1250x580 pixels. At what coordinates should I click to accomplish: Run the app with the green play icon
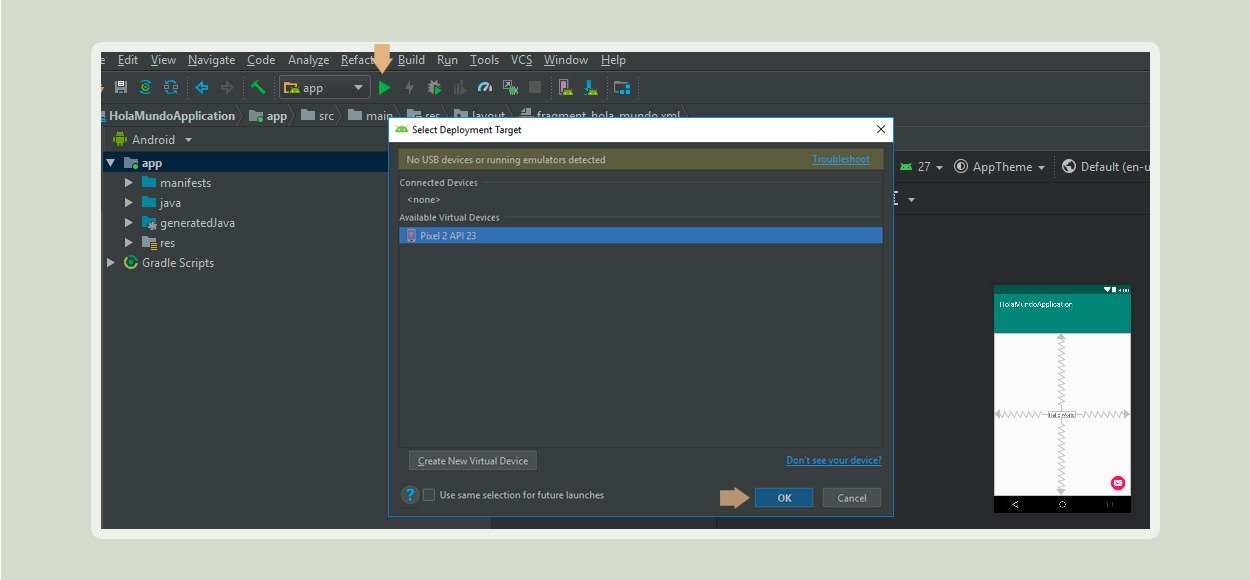(x=384, y=88)
